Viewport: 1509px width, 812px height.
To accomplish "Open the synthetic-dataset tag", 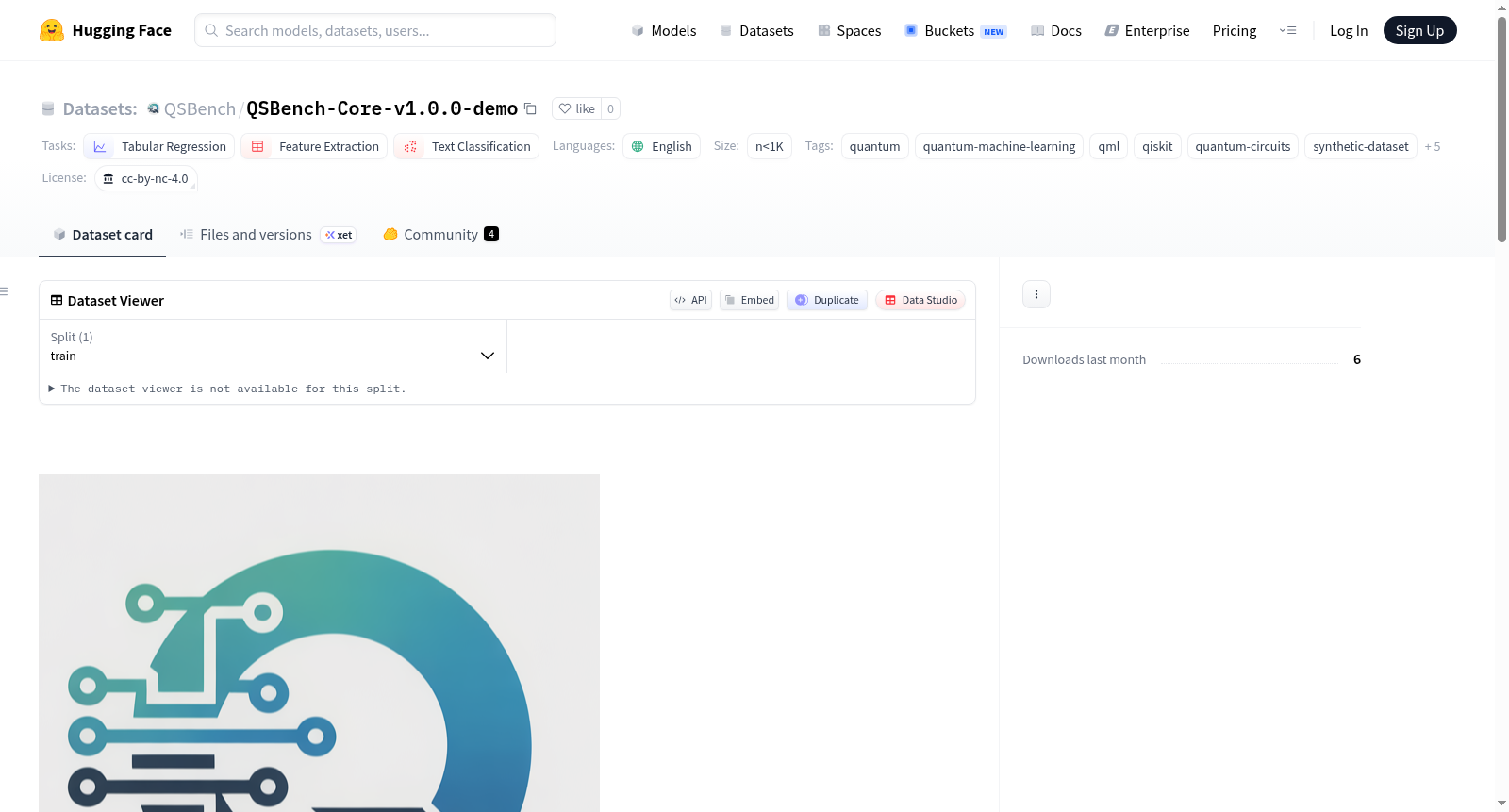I will 1361,146.
